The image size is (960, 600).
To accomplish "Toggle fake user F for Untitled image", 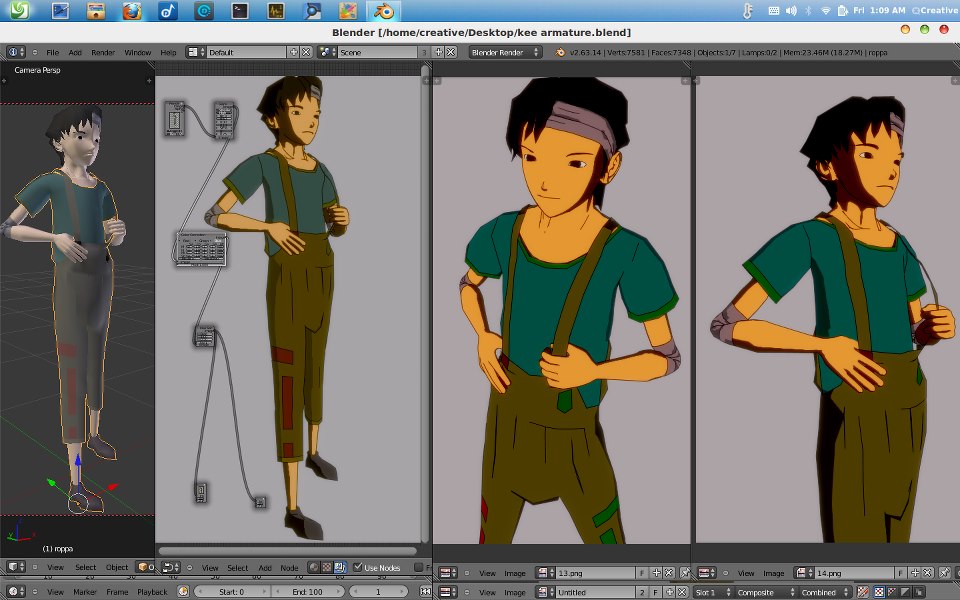I will point(656,592).
